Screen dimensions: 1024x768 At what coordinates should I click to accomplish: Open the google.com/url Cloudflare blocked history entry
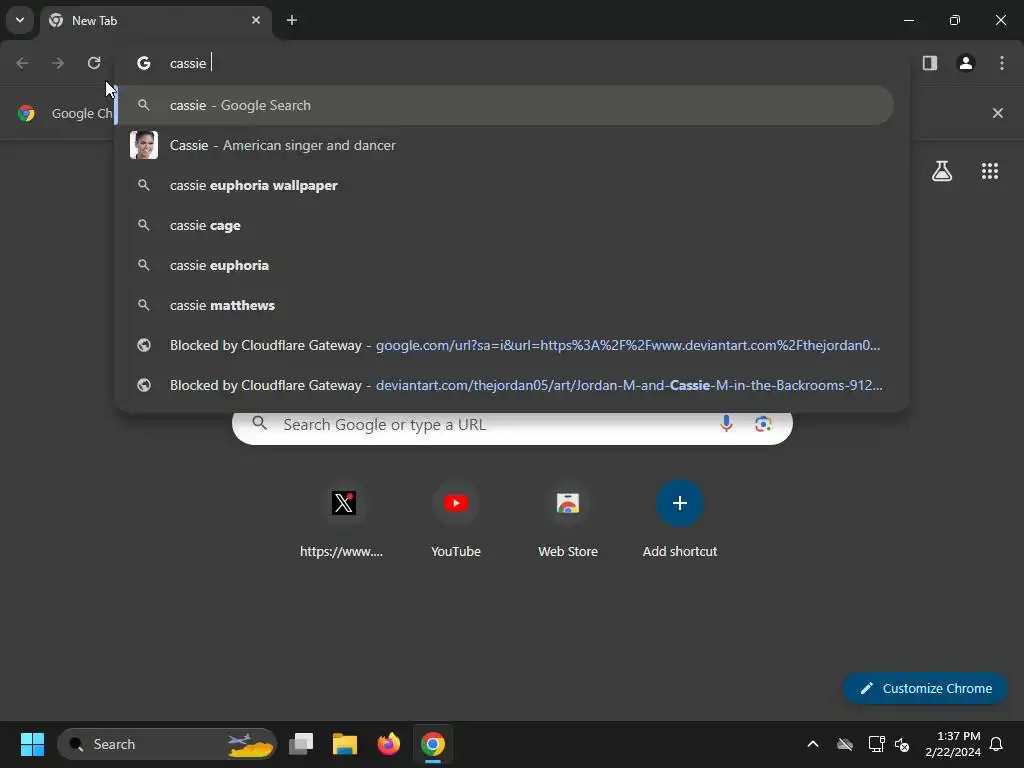[505, 345]
